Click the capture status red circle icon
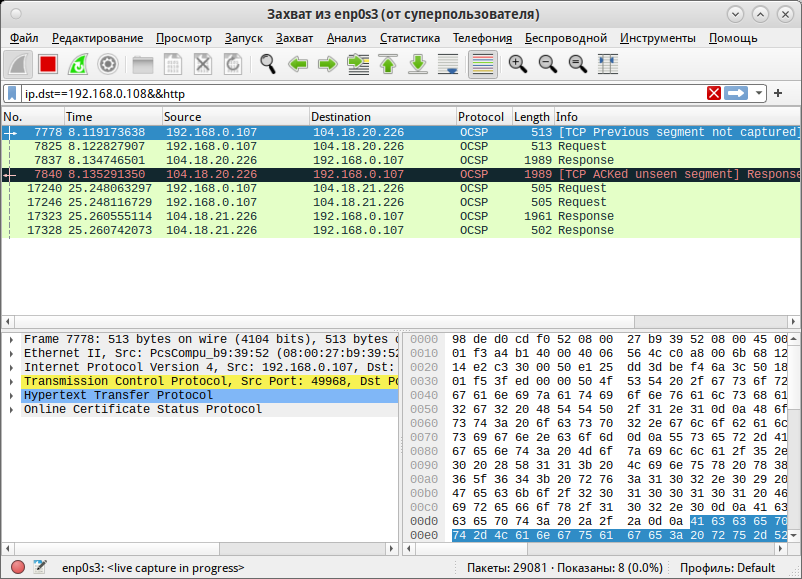Viewport: 802px width, 579px height. (18, 567)
